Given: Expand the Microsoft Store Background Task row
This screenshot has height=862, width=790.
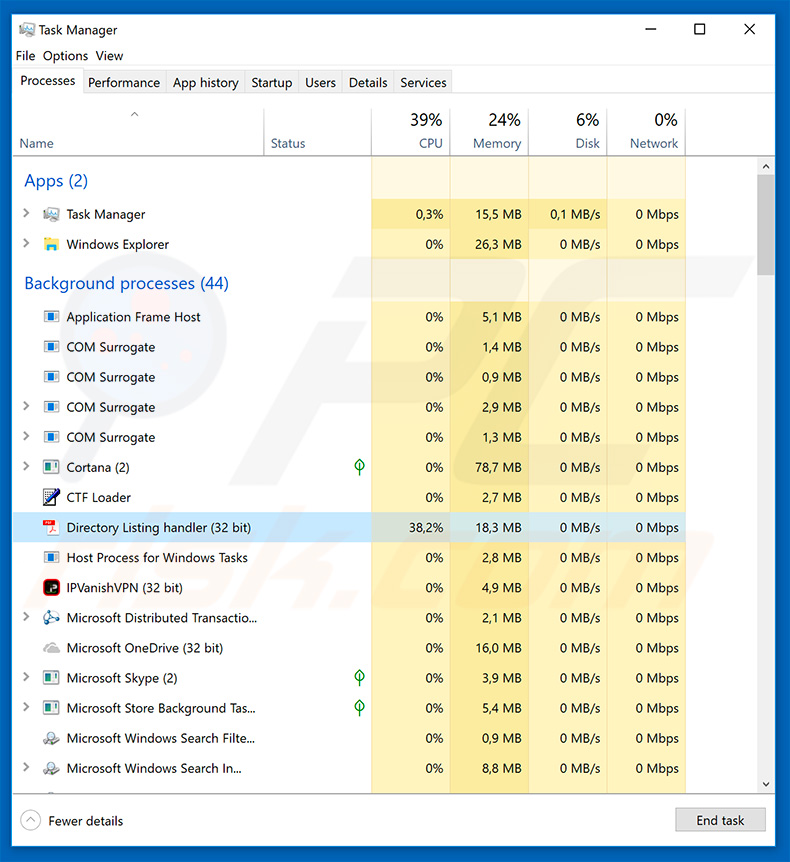Looking at the screenshot, I should click(x=26, y=707).
